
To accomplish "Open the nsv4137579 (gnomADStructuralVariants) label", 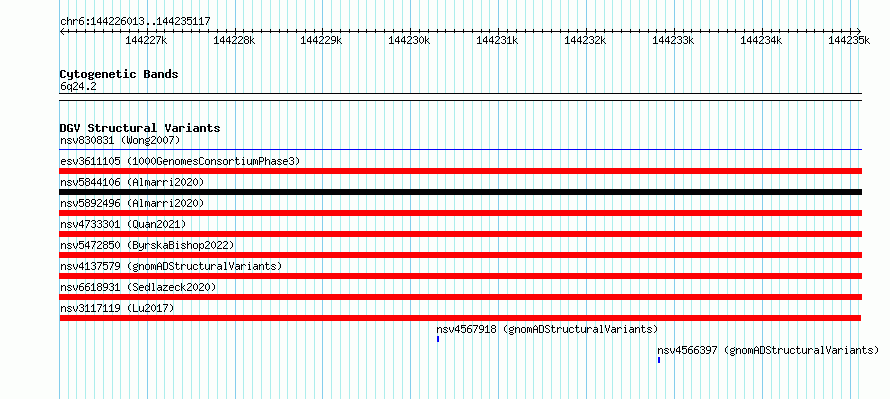I will pyautogui.click(x=171, y=266).
